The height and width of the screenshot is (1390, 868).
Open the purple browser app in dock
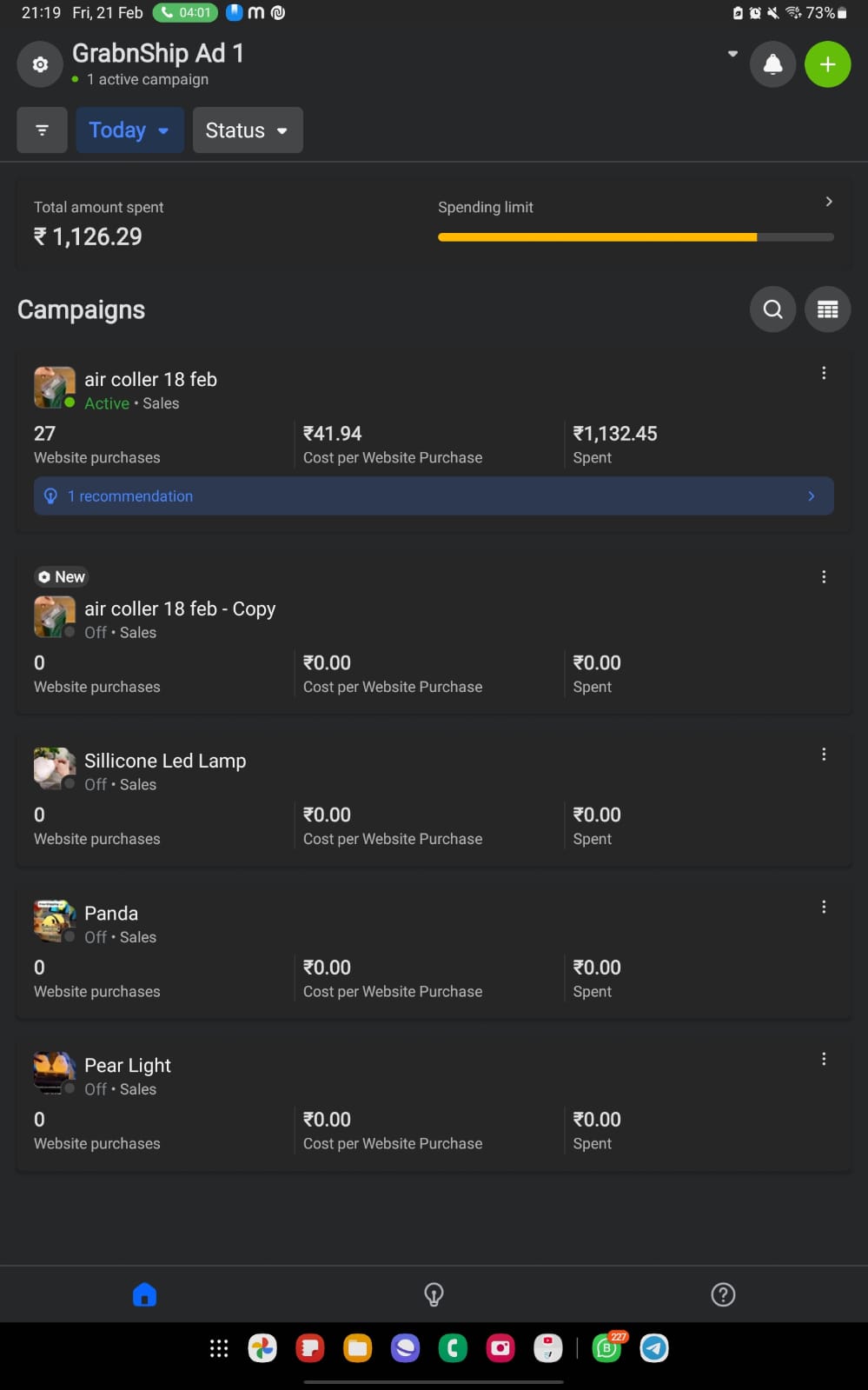(x=405, y=1348)
